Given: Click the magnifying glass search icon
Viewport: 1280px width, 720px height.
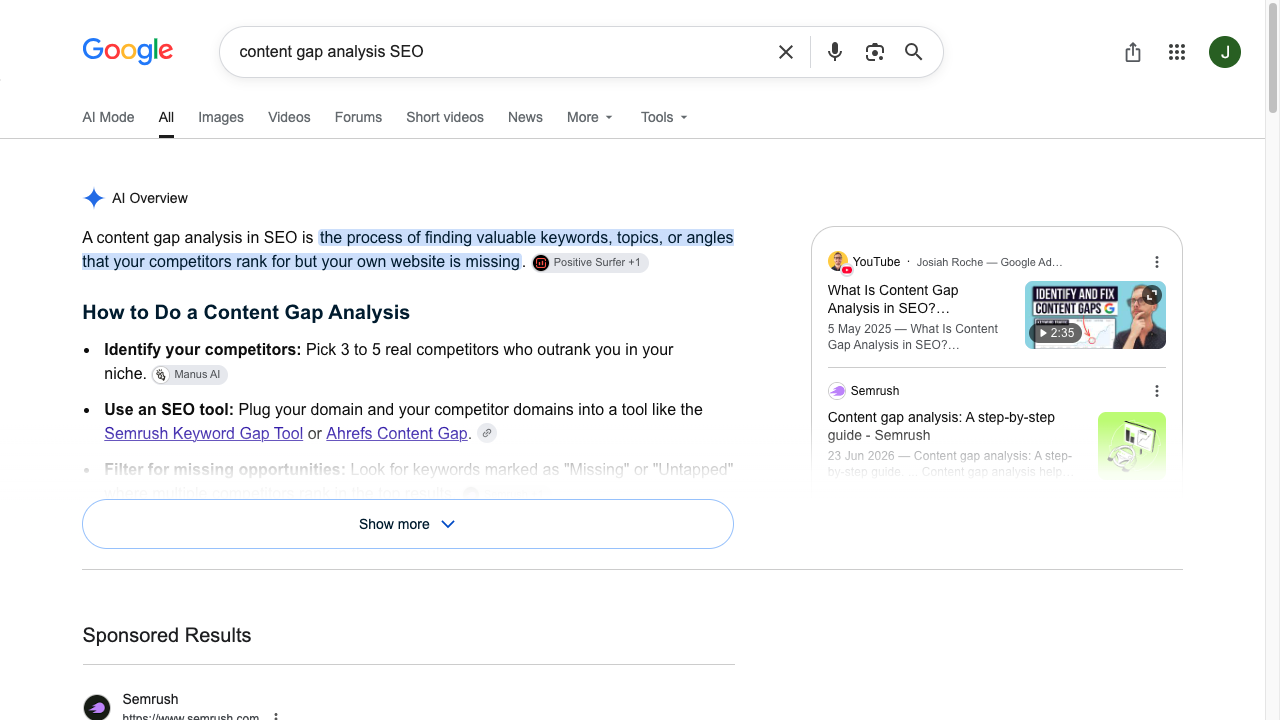Looking at the screenshot, I should click(x=914, y=52).
